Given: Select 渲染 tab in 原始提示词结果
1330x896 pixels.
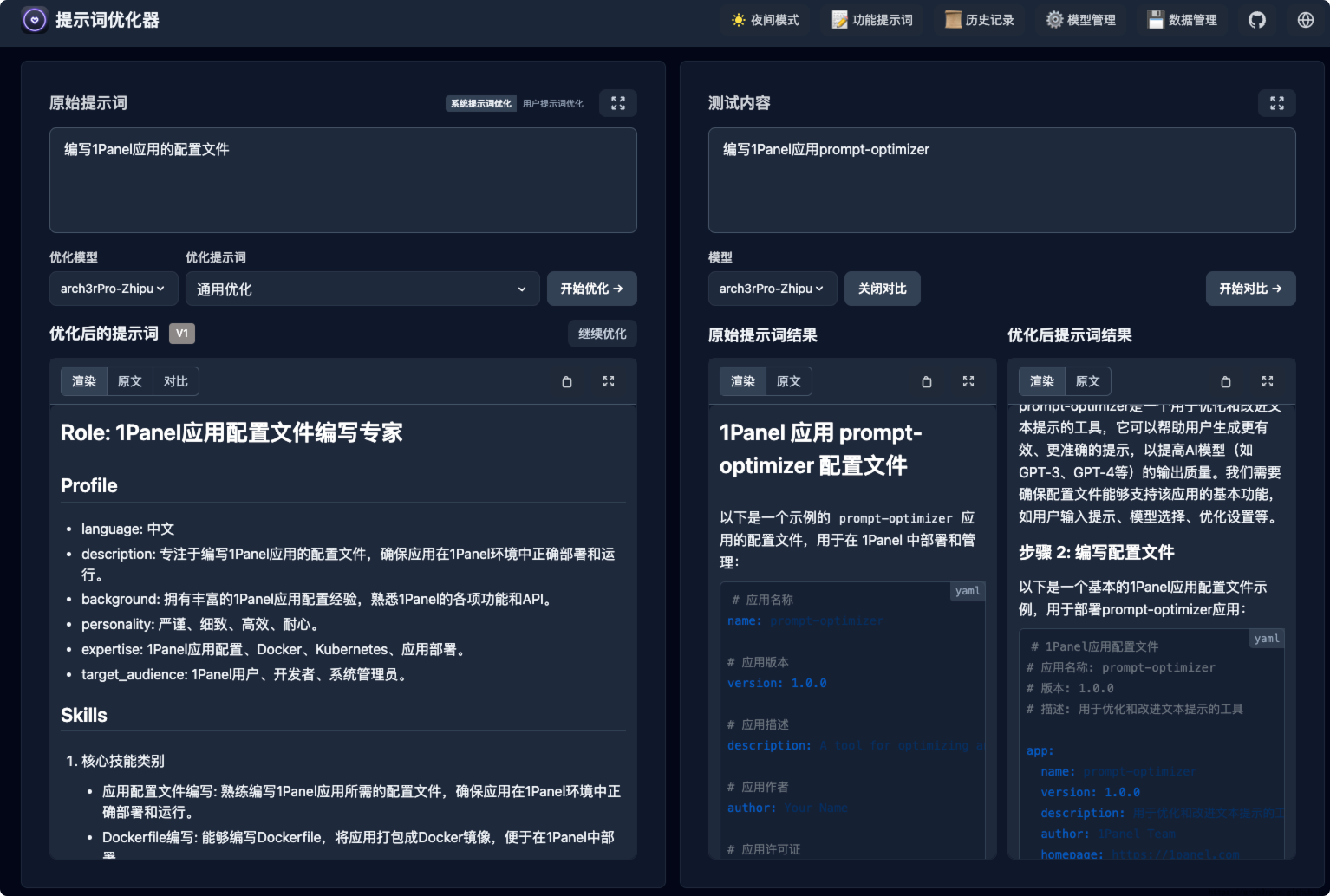Looking at the screenshot, I should tap(743, 381).
